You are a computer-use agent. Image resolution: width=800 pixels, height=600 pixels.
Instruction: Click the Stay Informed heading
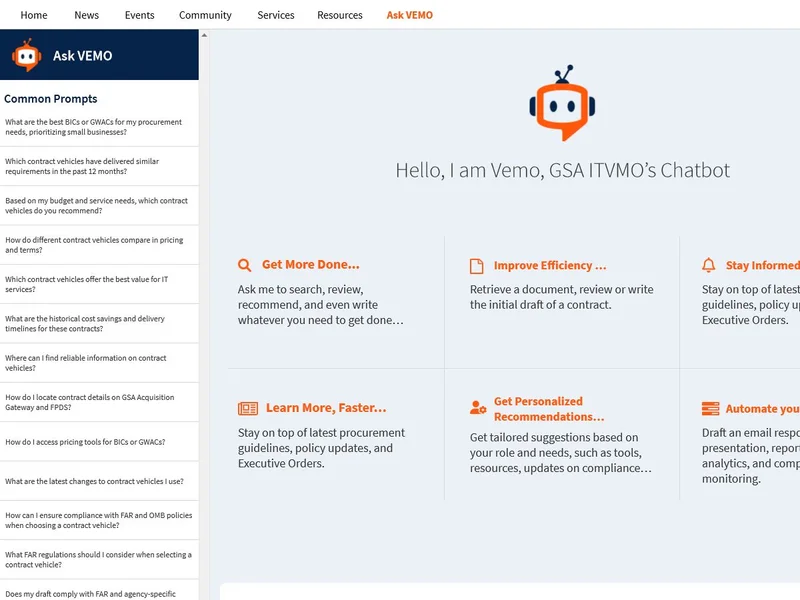click(x=763, y=265)
